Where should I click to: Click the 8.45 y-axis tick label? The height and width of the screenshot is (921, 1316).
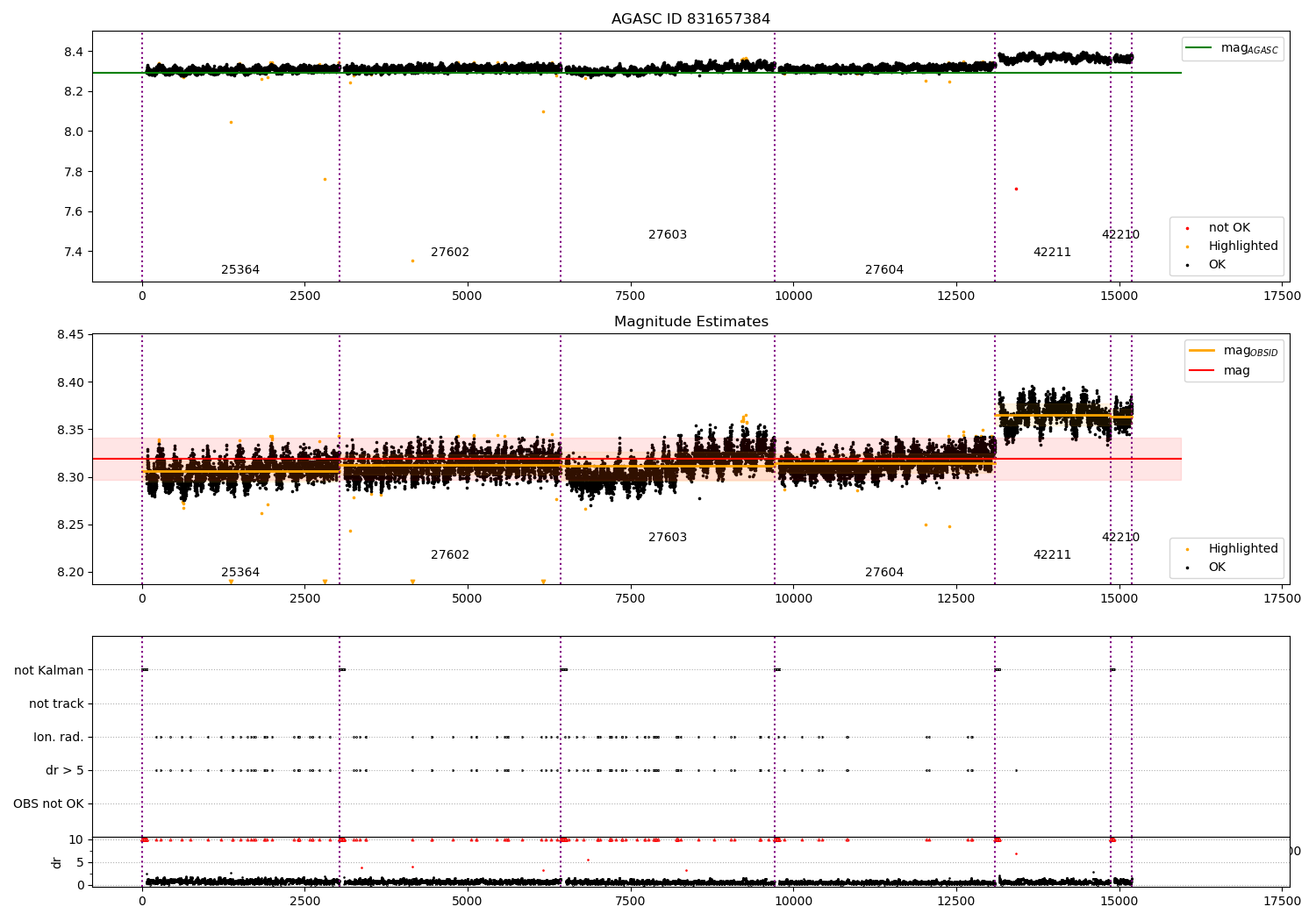(x=70, y=335)
